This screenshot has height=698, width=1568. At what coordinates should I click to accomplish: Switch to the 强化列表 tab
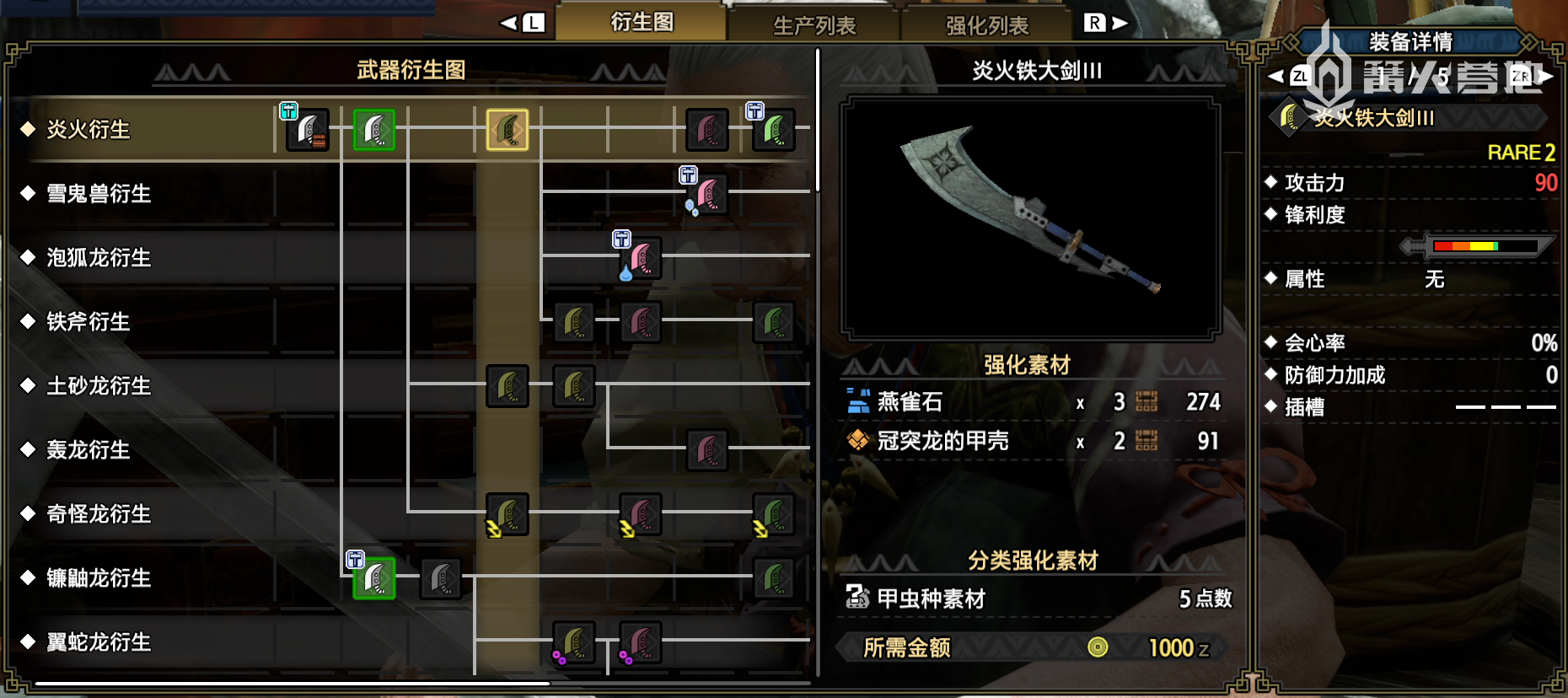tap(987, 25)
